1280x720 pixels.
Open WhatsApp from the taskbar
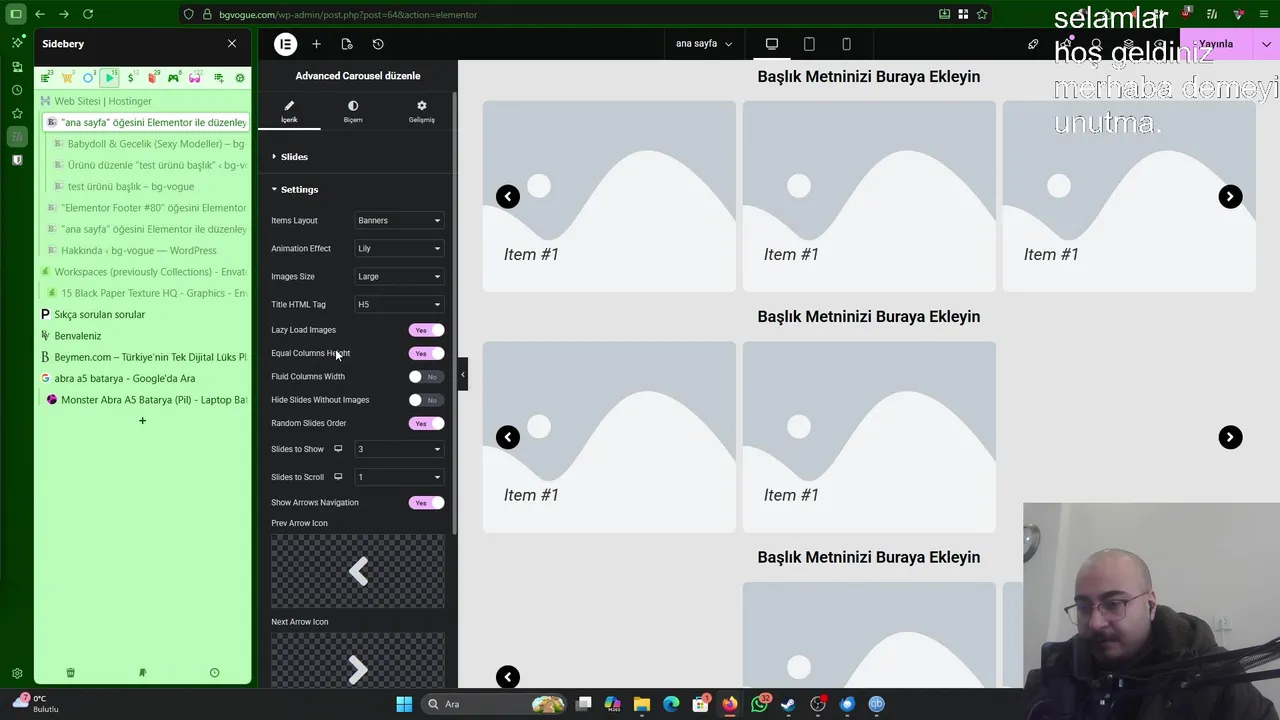click(760, 704)
